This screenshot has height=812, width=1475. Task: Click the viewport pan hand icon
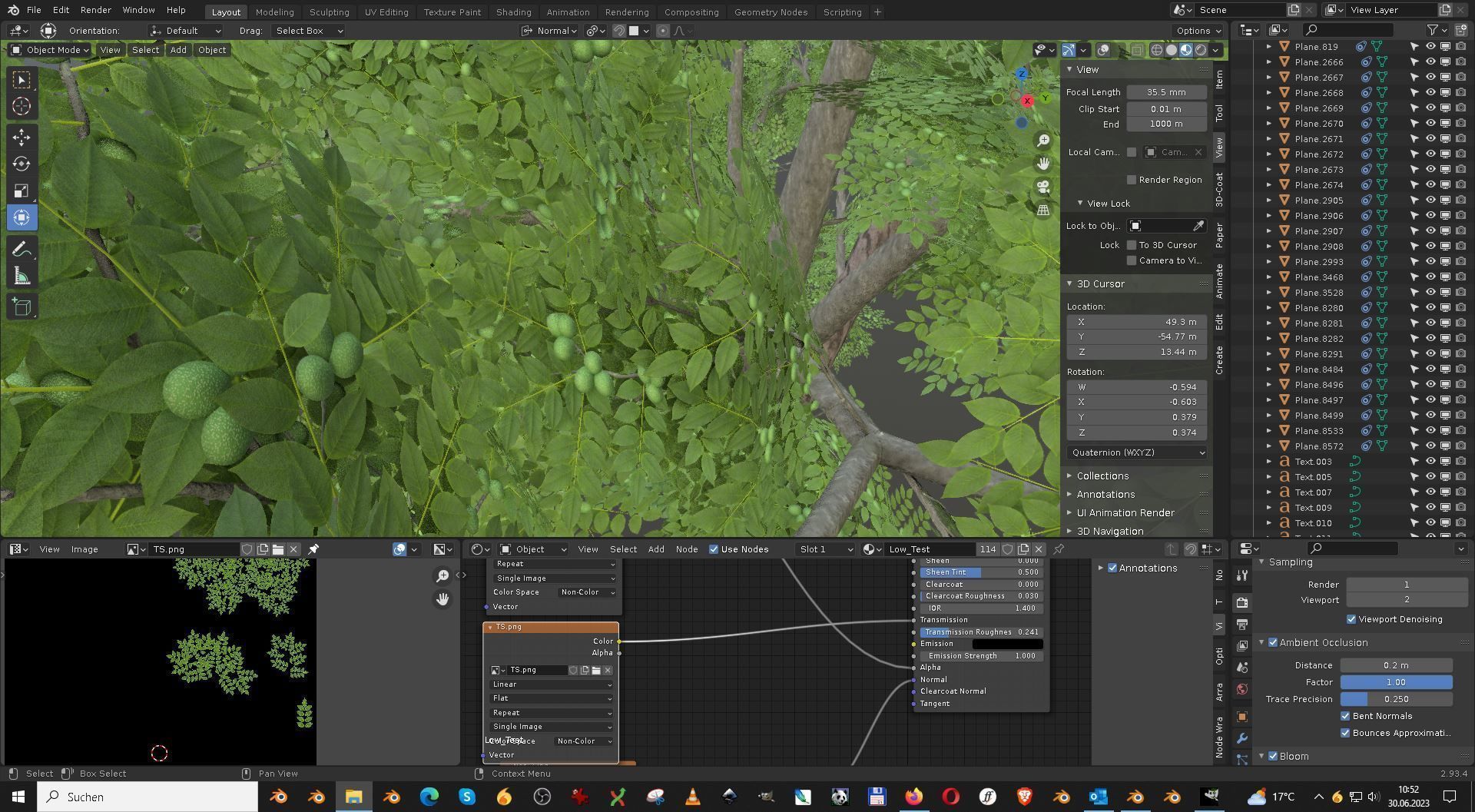point(1043,164)
